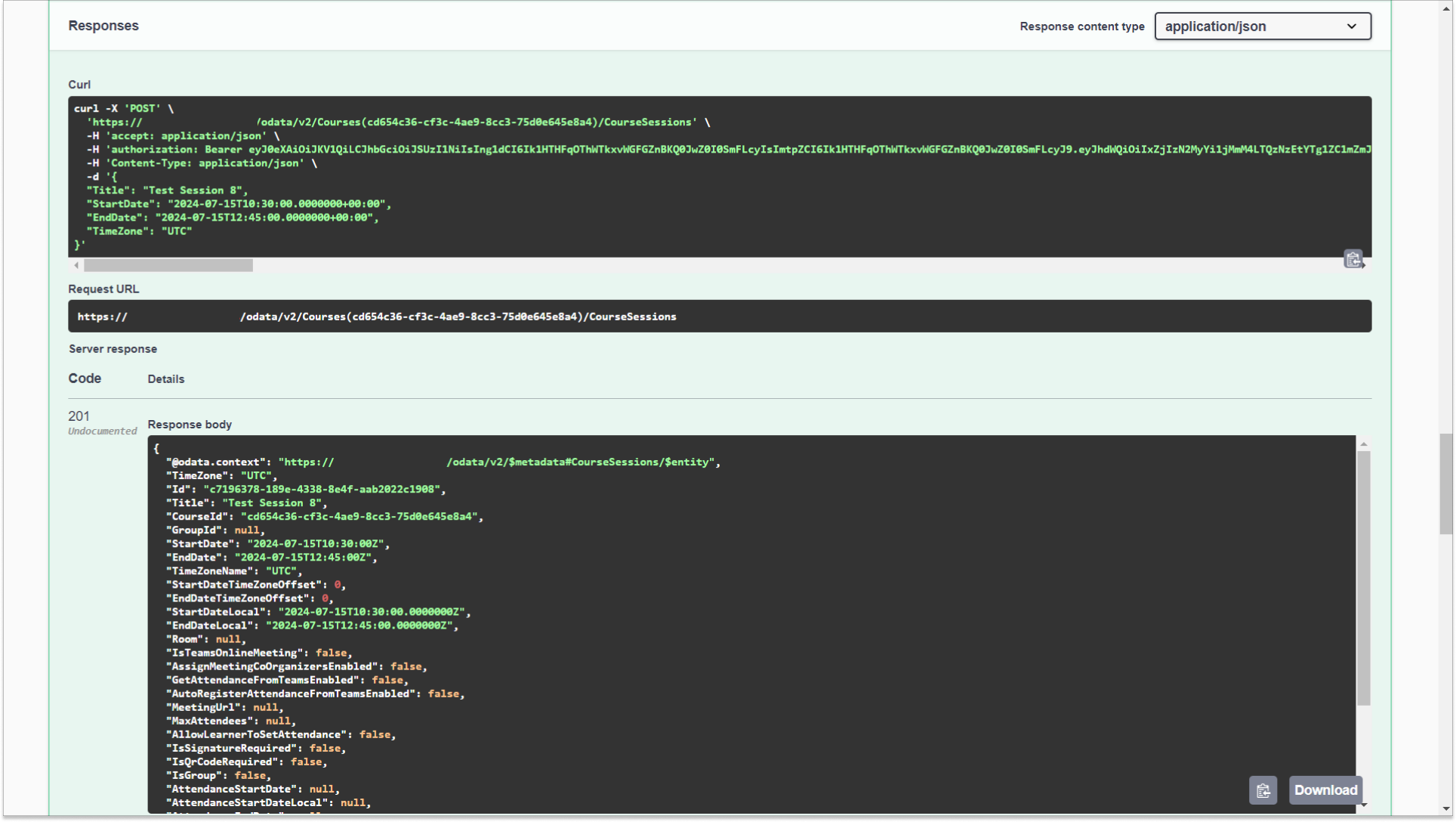Click left arrow of curl horizontal scrollbar

76,265
